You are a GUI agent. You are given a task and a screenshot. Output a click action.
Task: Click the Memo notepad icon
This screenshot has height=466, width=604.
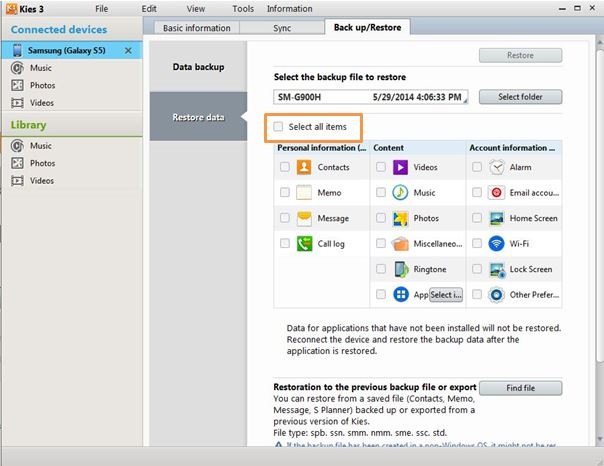tap(304, 193)
